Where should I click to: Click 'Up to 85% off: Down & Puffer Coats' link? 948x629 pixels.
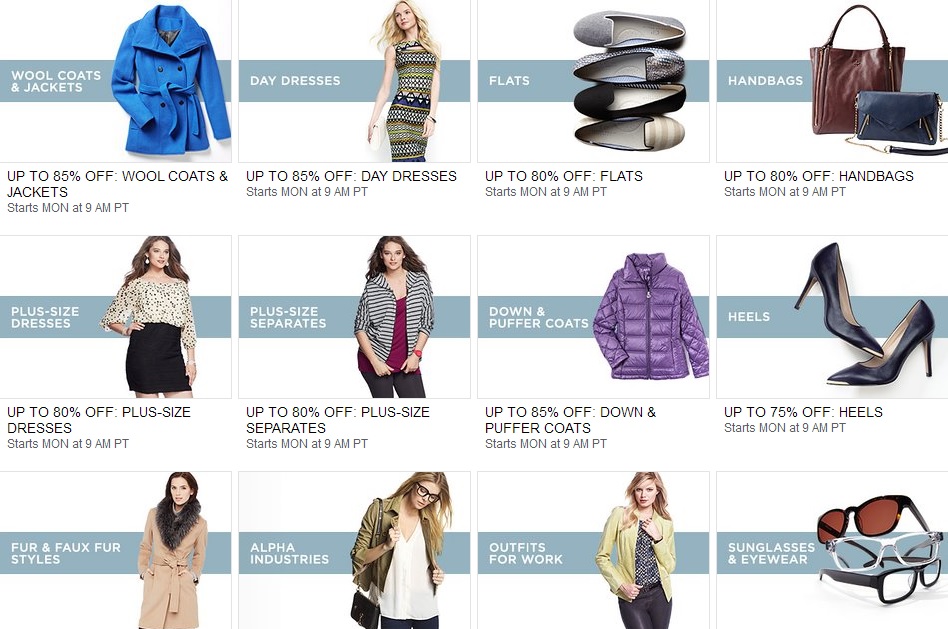pyautogui.click(x=570, y=420)
